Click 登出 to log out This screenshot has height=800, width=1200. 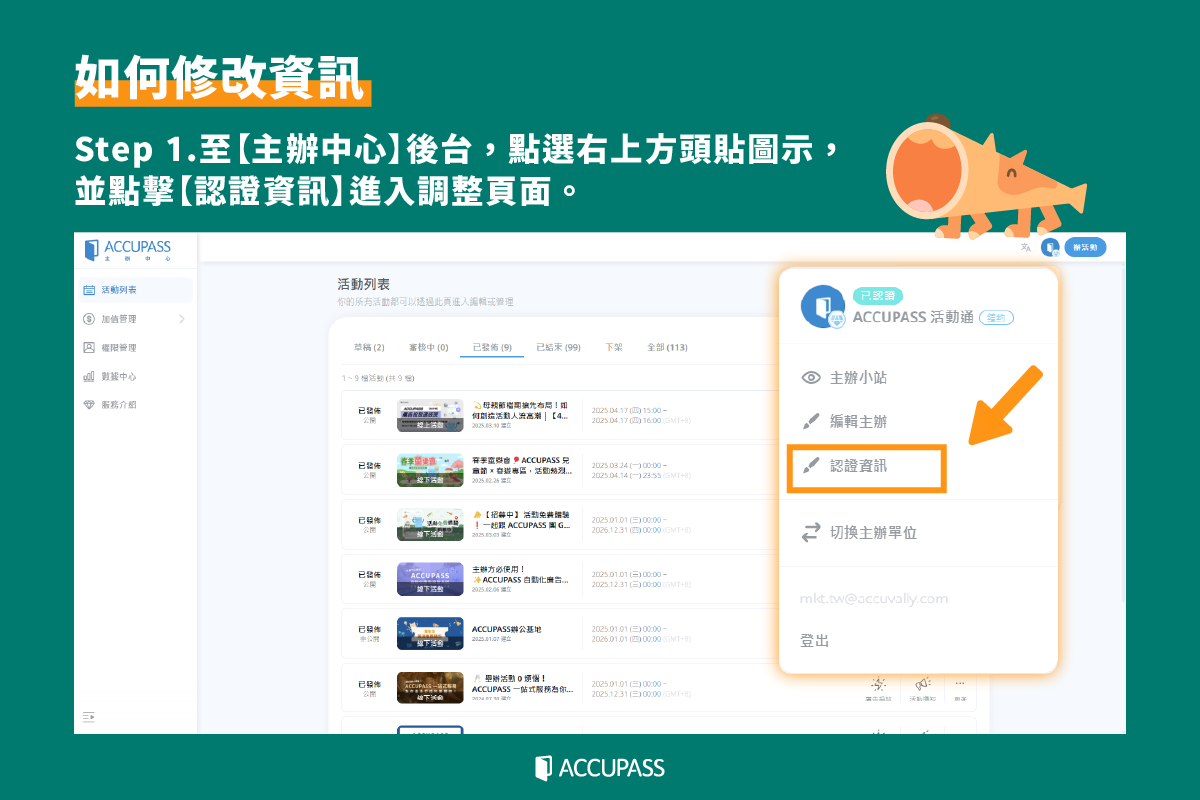coord(815,641)
